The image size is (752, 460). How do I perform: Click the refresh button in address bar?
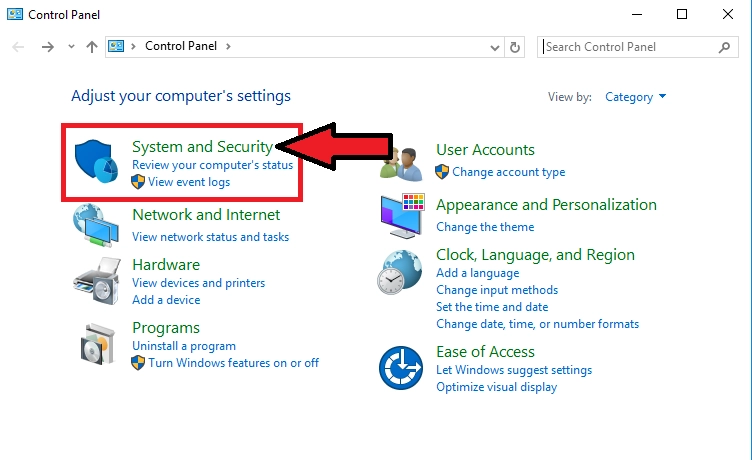[516, 47]
